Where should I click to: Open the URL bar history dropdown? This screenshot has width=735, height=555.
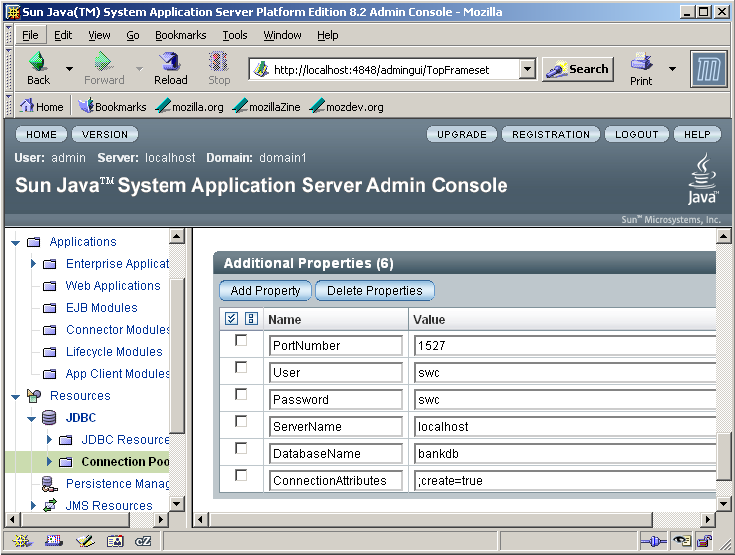pyautogui.click(x=527, y=69)
